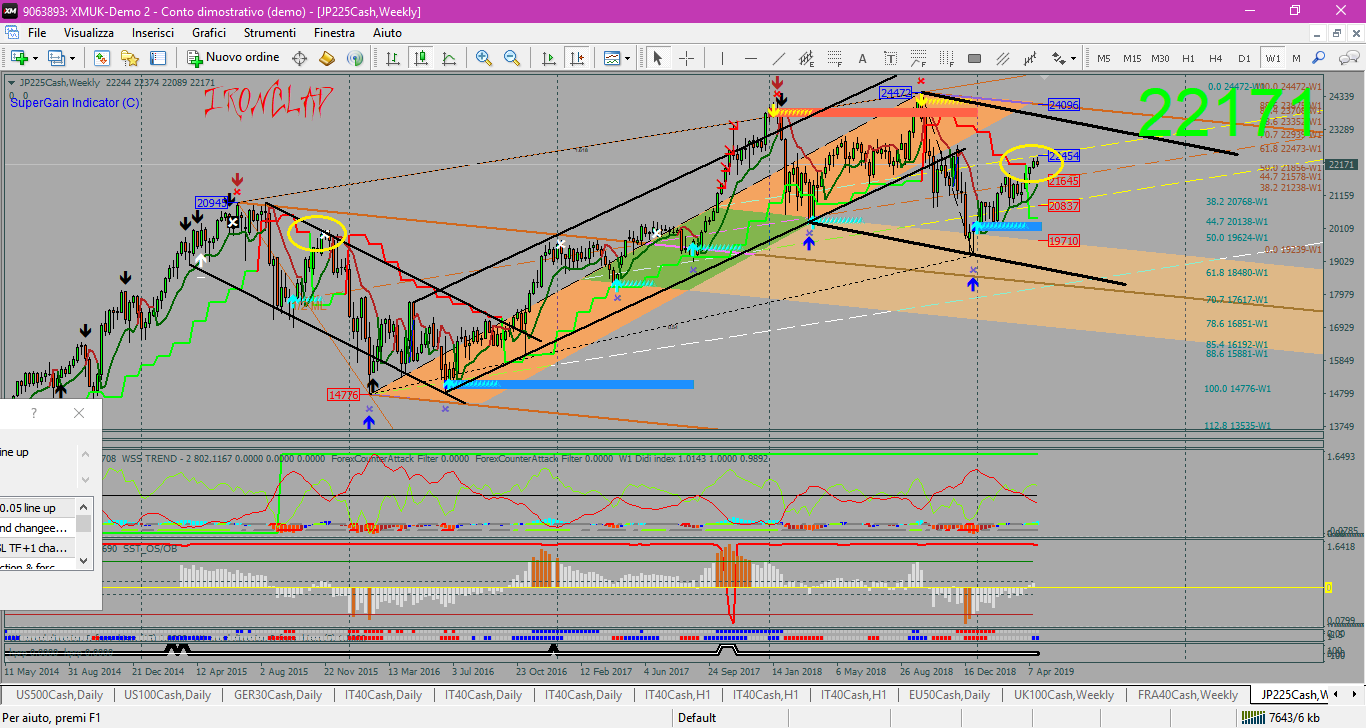Switch to US500Cash,Daily chart tab
The width and height of the screenshot is (1366, 728).
coord(59,695)
